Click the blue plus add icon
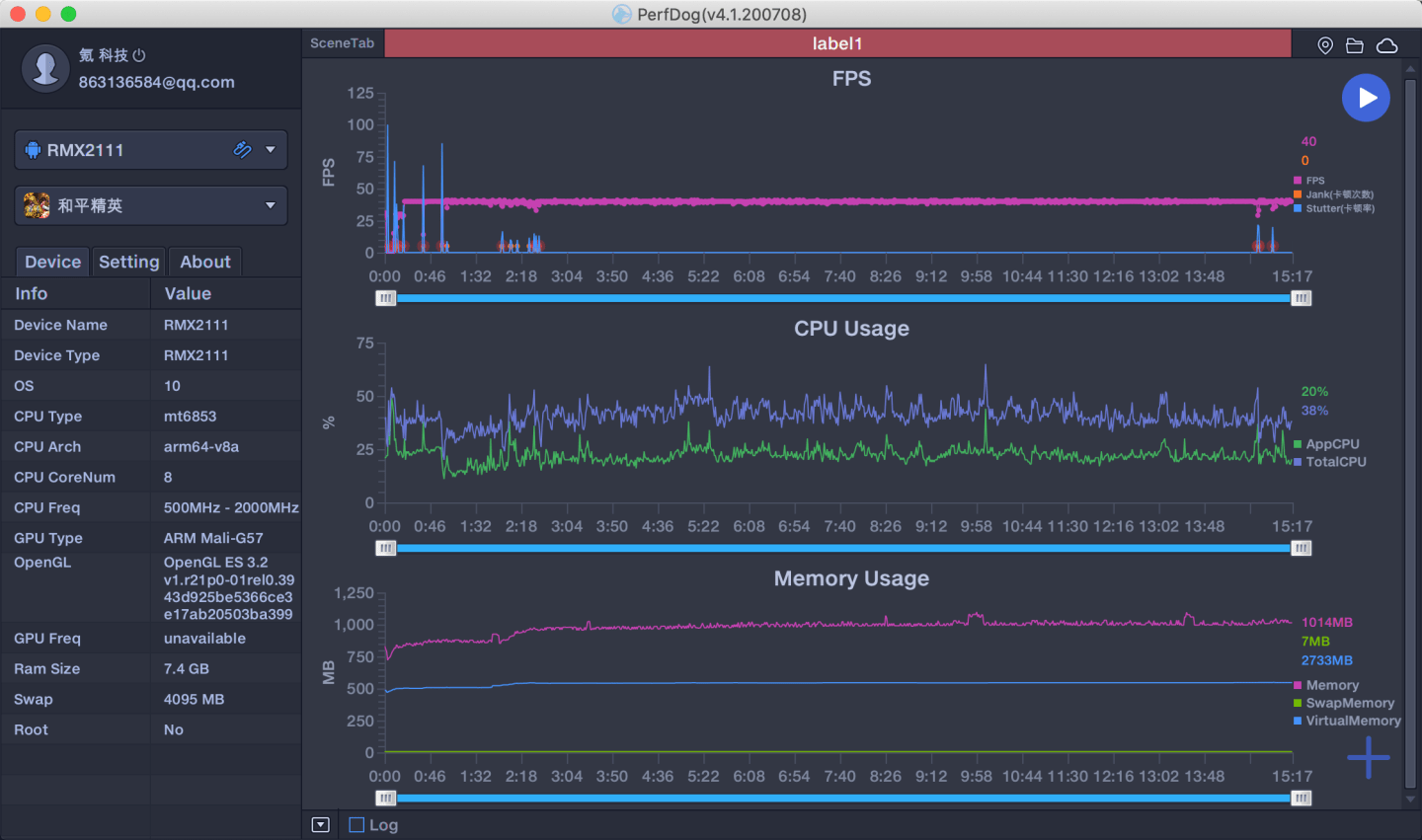Screen dimensions: 1422x840 tap(1368, 758)
